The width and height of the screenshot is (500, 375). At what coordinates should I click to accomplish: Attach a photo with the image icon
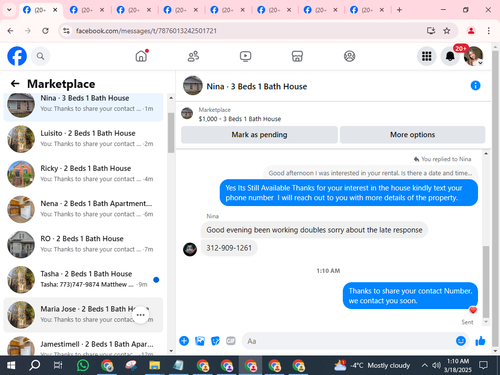(200, 341)
